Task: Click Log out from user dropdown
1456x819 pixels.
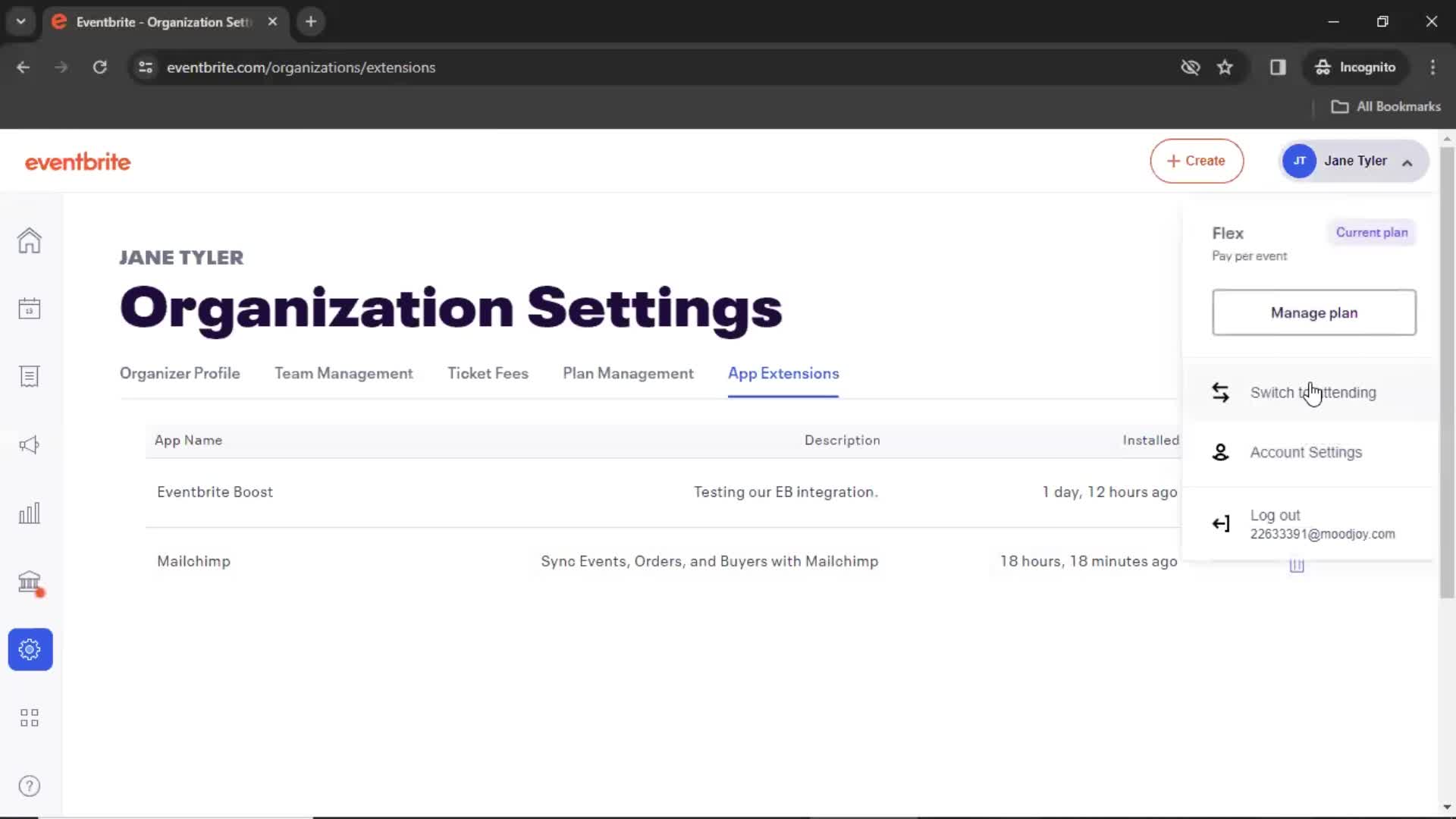Action: tap(1275, 514)
